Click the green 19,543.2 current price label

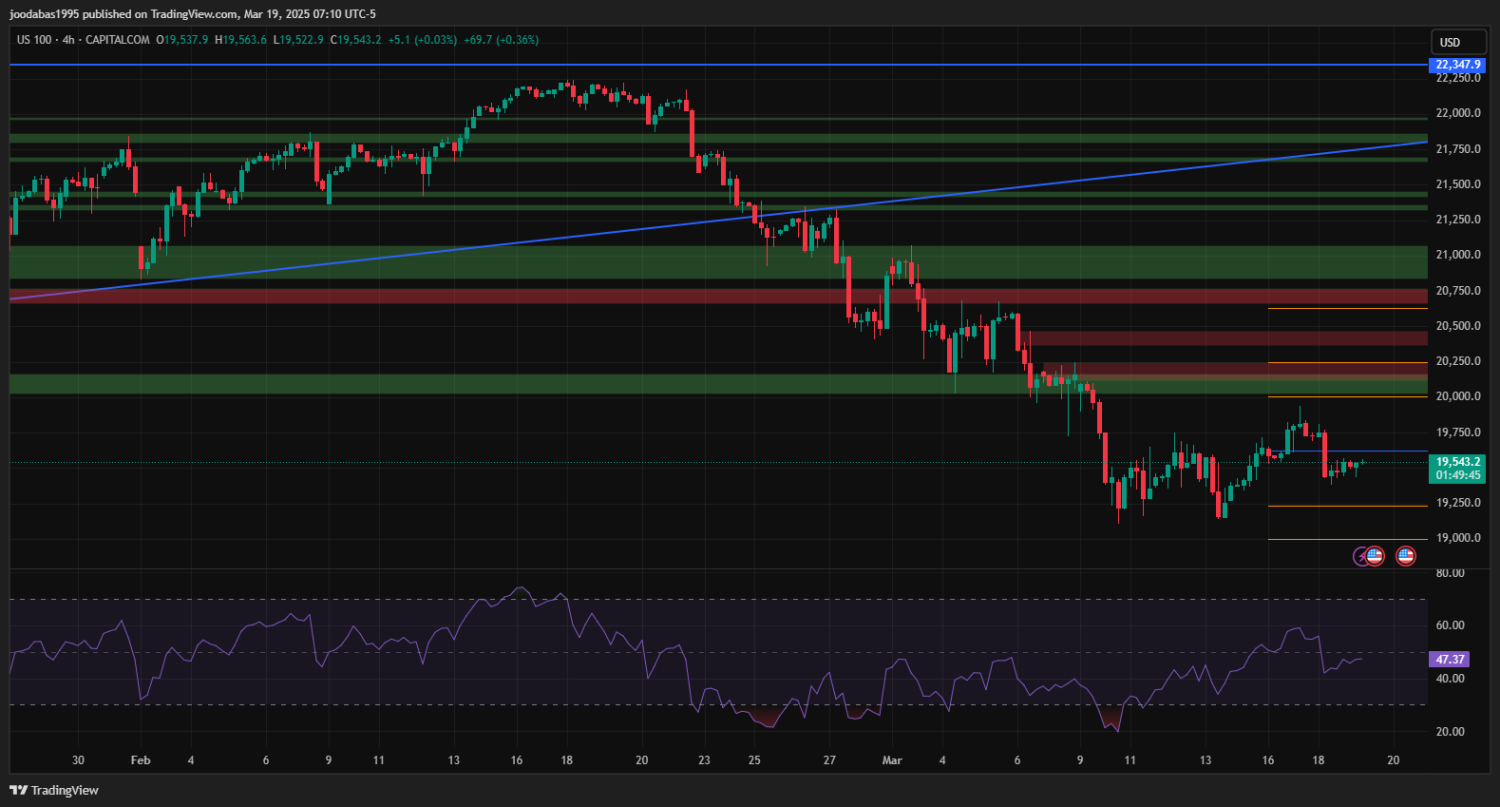(1457, 462)
